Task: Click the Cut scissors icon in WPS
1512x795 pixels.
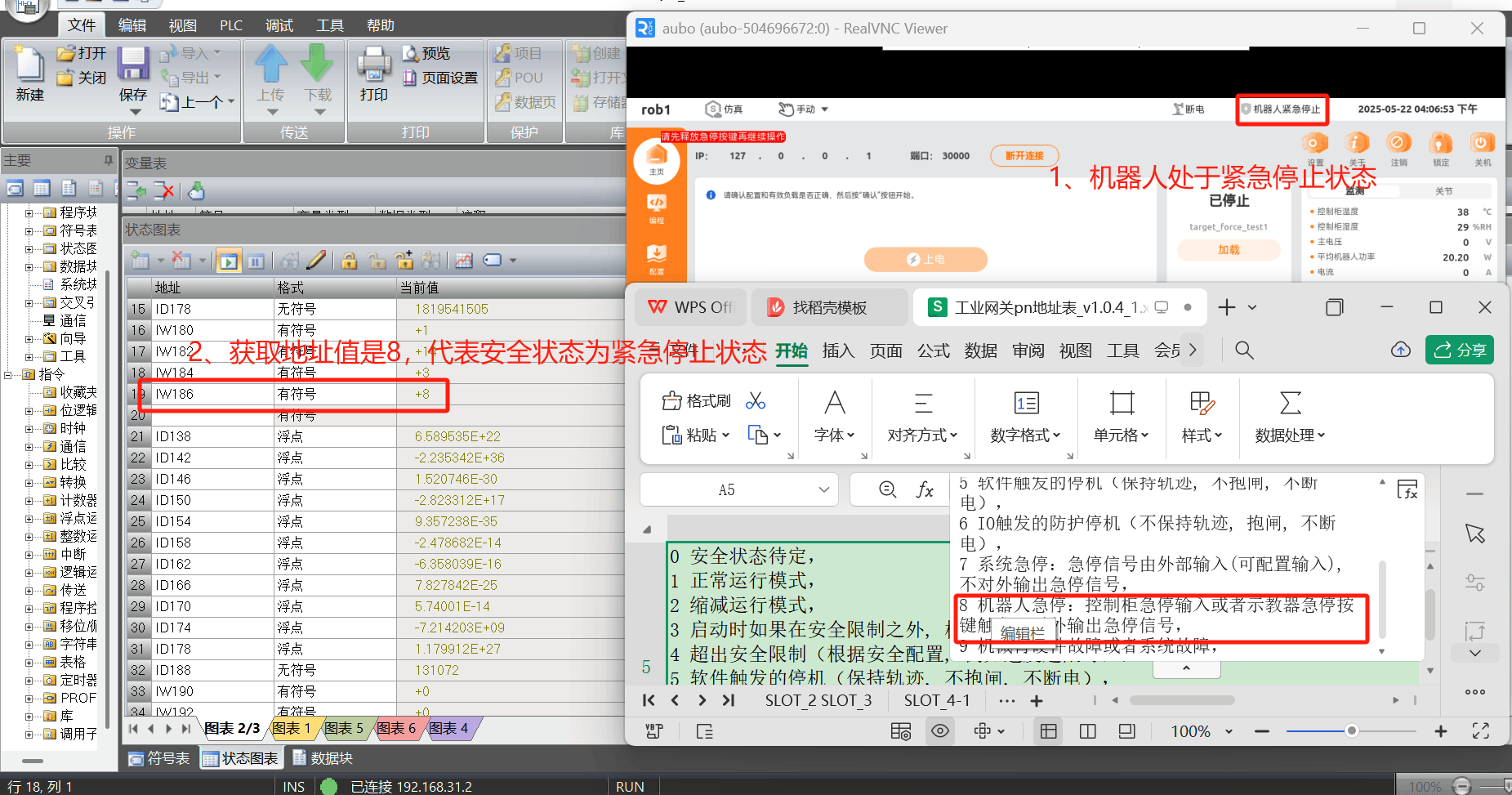Action: 756,401
